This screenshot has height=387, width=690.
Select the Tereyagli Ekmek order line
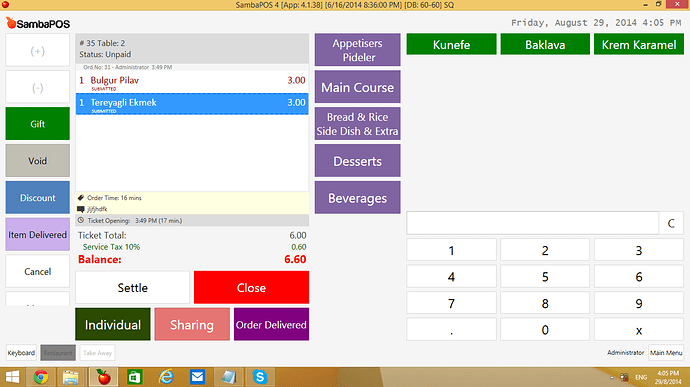[x=192, y=104]
